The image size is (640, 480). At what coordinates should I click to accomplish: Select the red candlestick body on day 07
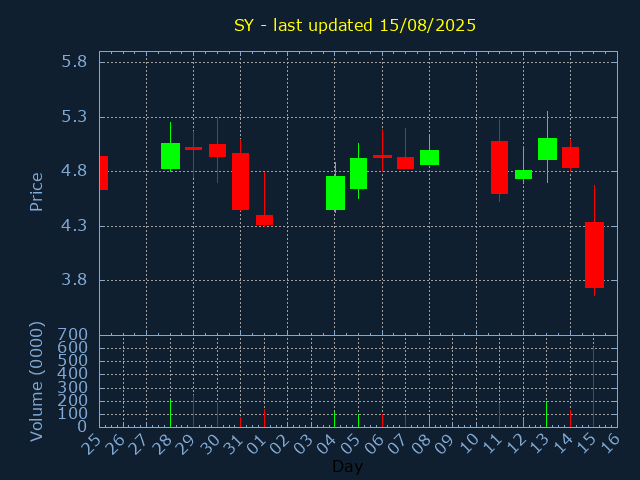tap(405, 163)
